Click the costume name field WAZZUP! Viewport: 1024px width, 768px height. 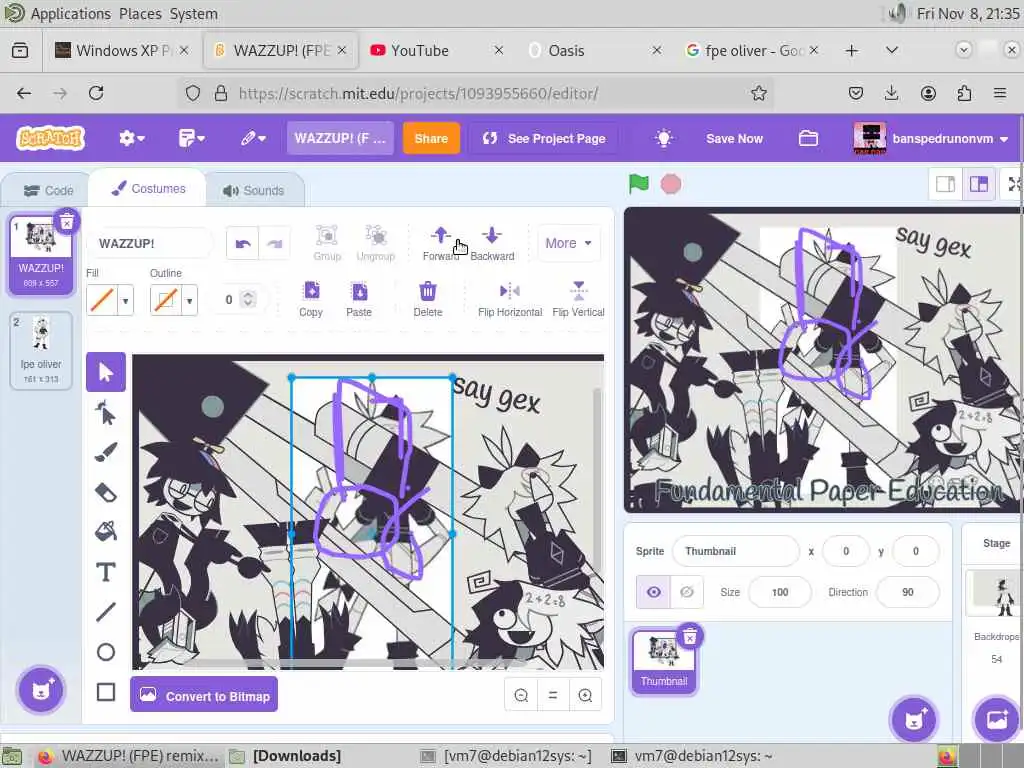(150, 244)
